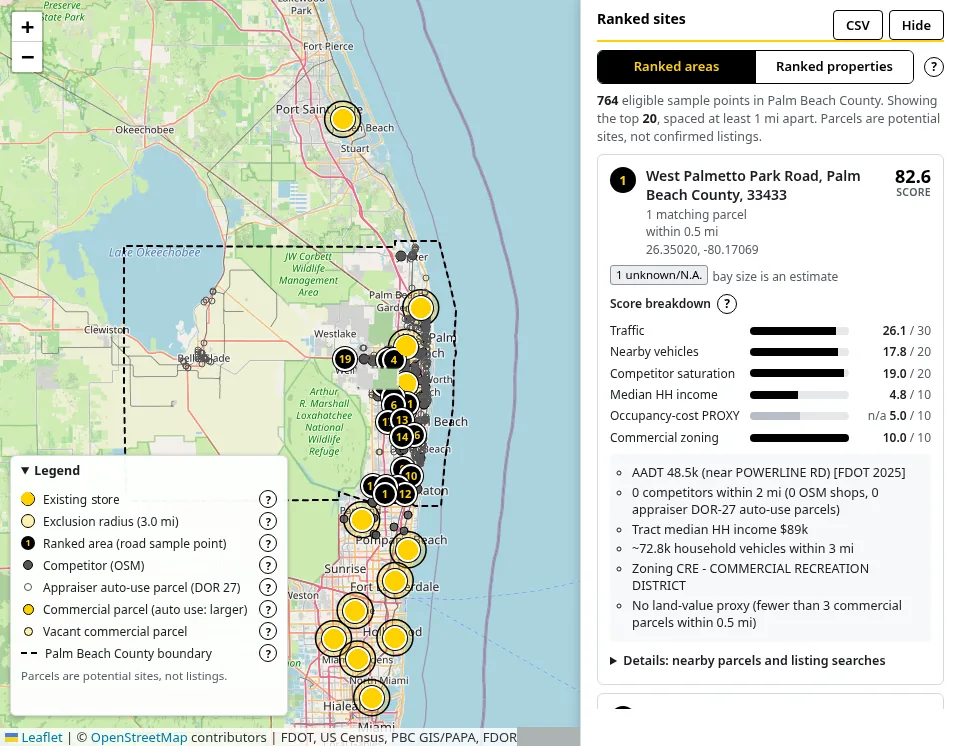Click the rank 1 badge on site card

tap(623, 181)
